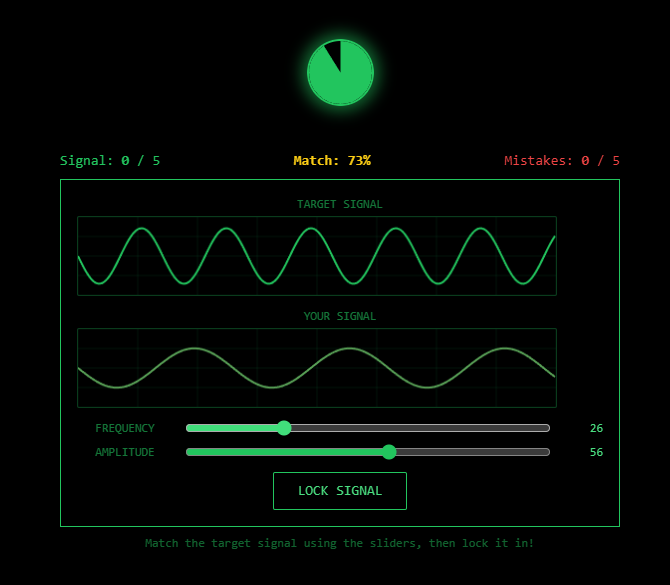Click the TARGET SIGNAL heading
The width and height of the screenshot is (670, 585).
click(x=340, y=204)
